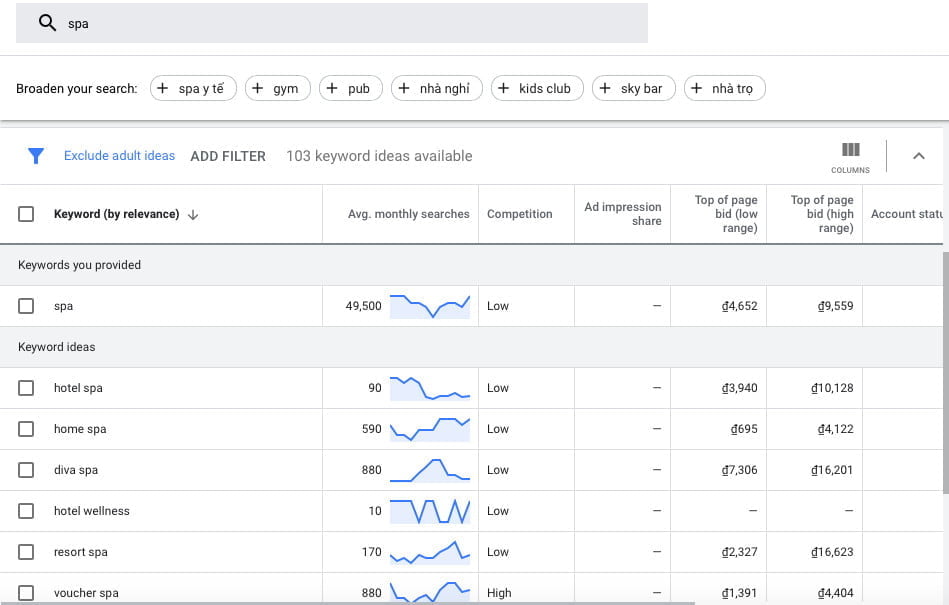Viewport: 949px width, 605px height.
Task: Check the 'hotel spa' keyword checkbox
Action: click(26, 388)
